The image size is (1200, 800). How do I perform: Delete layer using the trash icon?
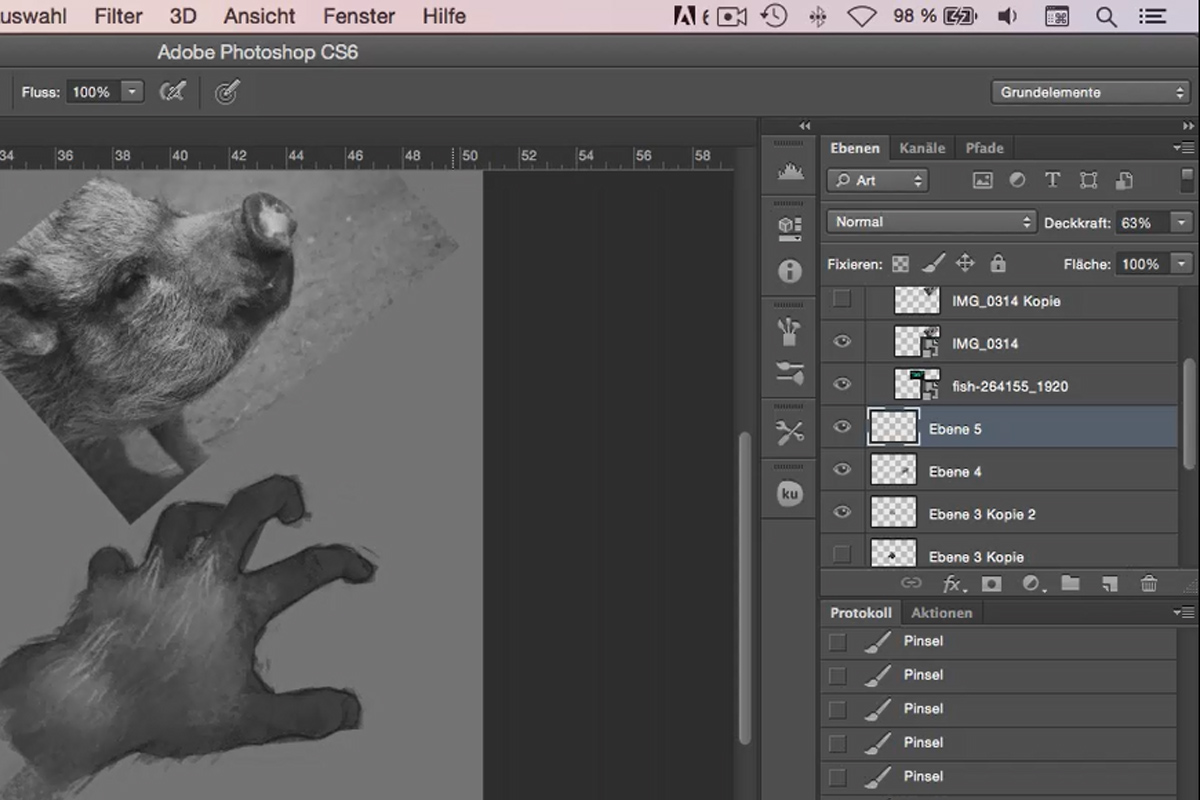pos(1149,584)
